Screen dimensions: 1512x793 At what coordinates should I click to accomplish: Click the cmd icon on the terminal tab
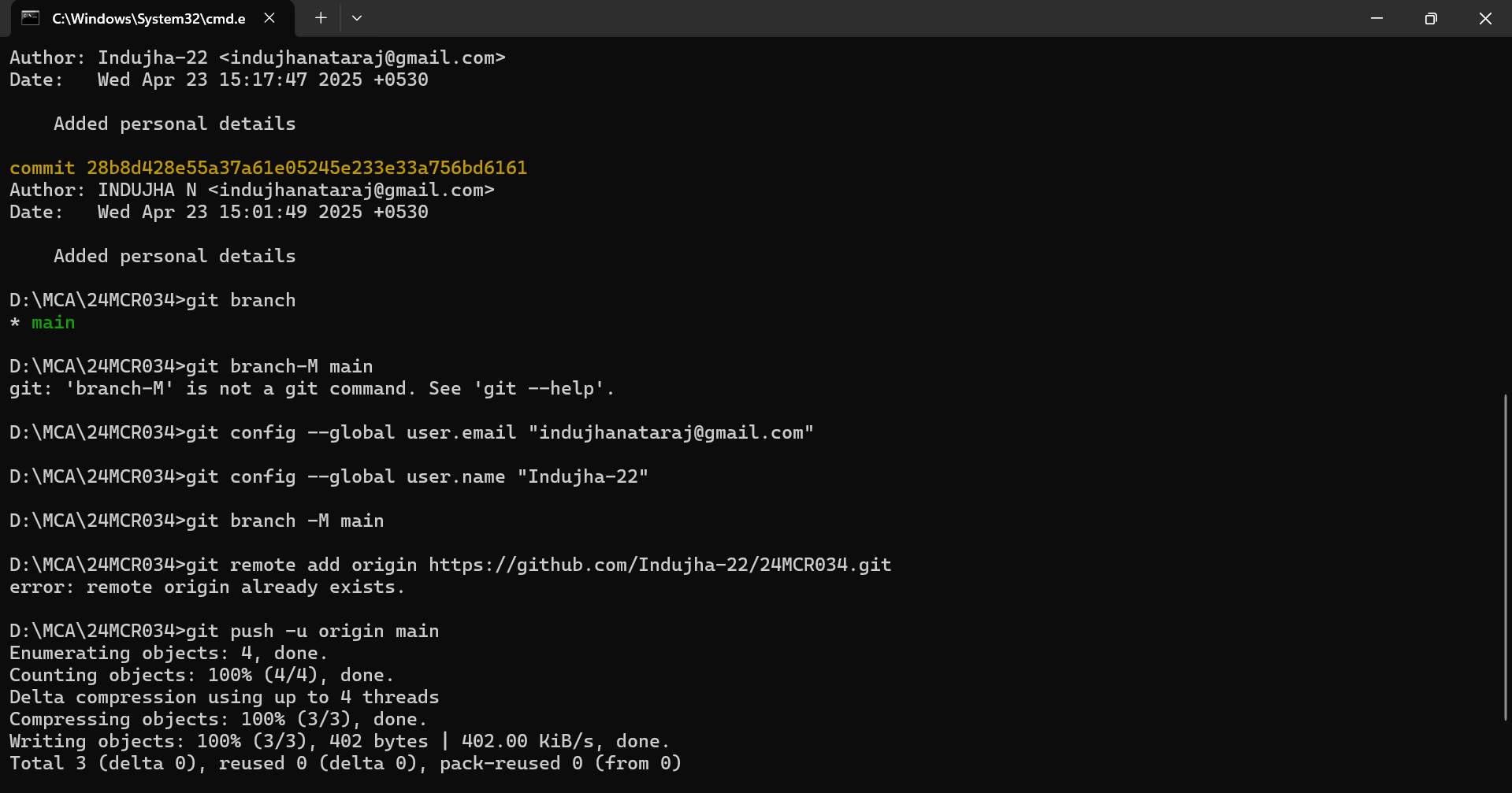pyautogui.click(x=30, y=18)
